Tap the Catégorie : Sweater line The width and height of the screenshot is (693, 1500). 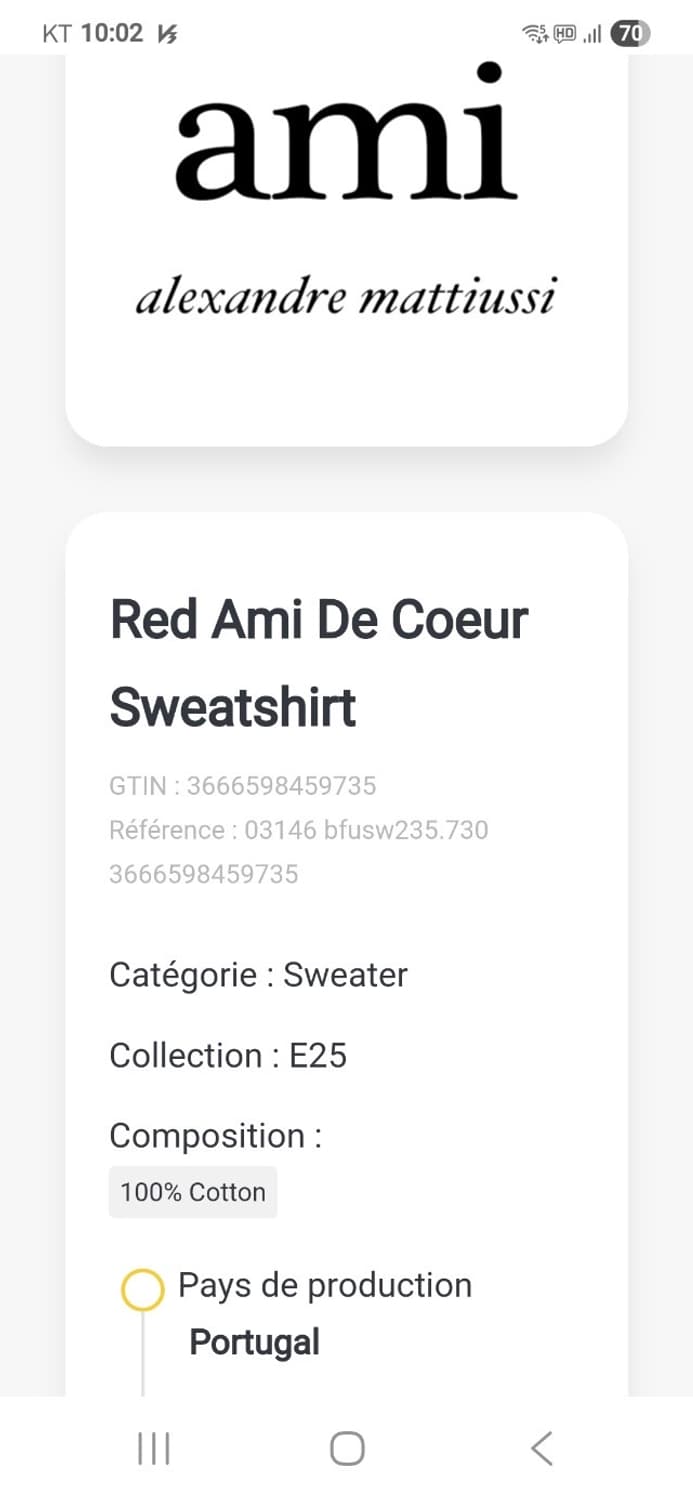[x=258, y=975]
